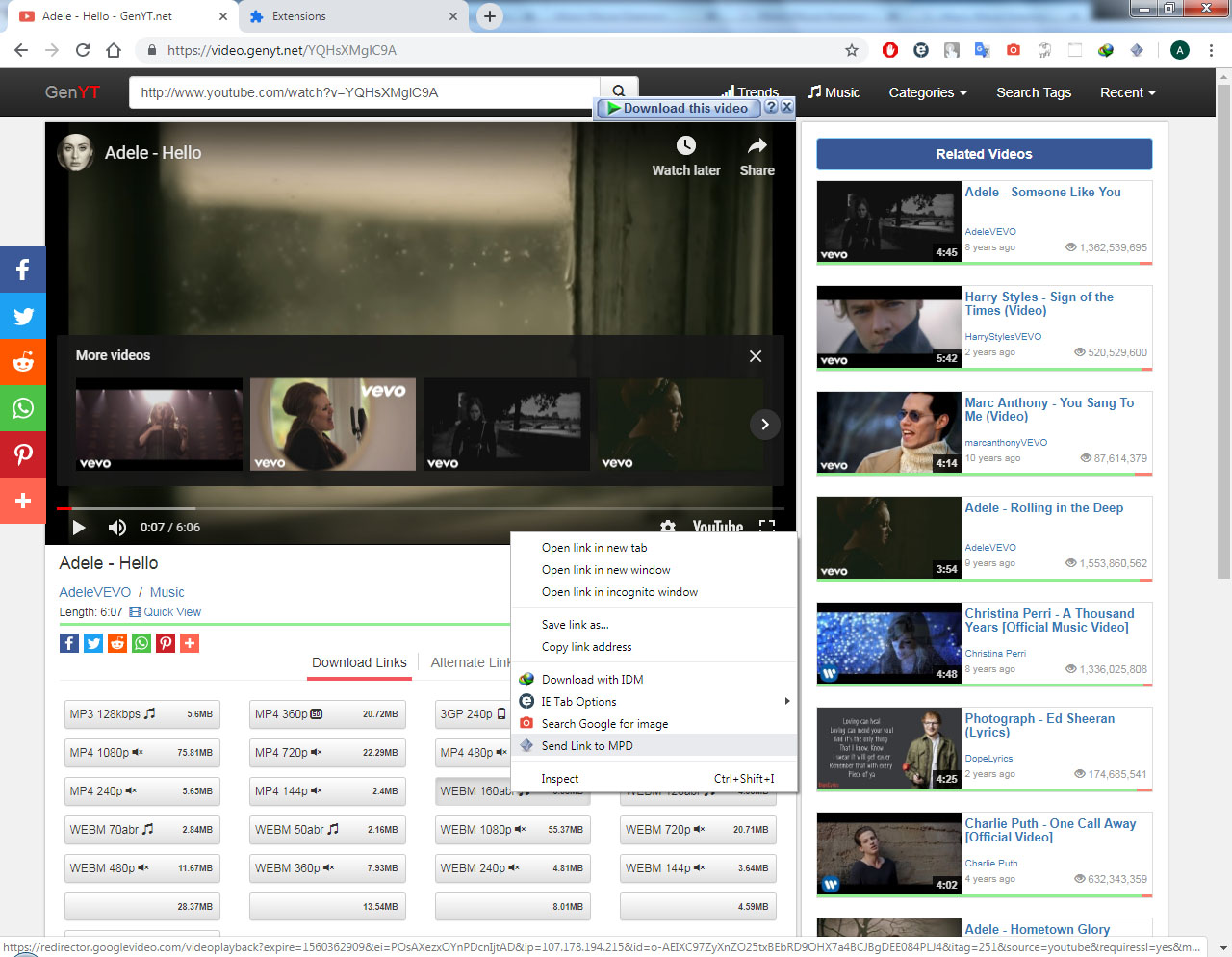Viewport: 1232px width, 957px height.
Task: Click the small Facebook icon below the title
Action: pos(69,643)
